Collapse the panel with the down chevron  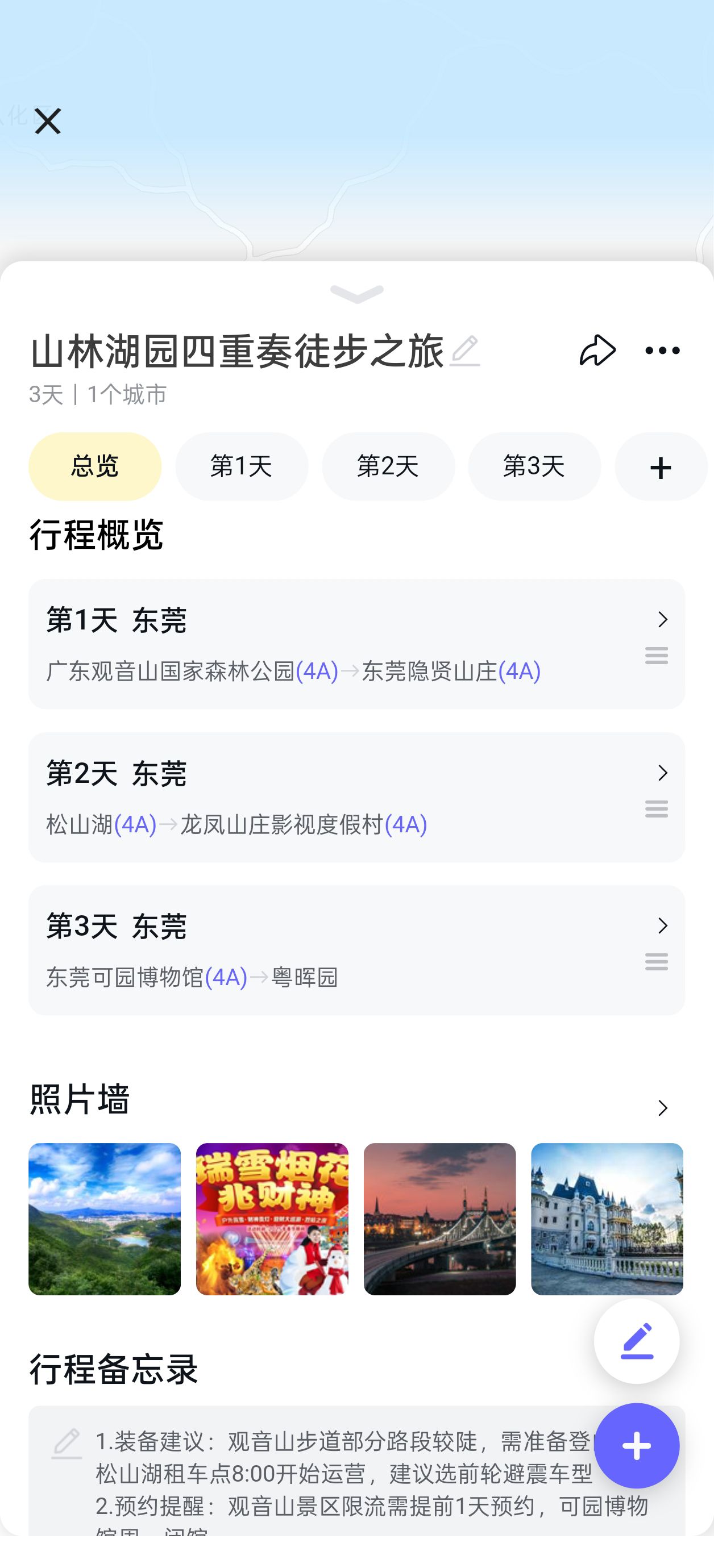[357, 294]
